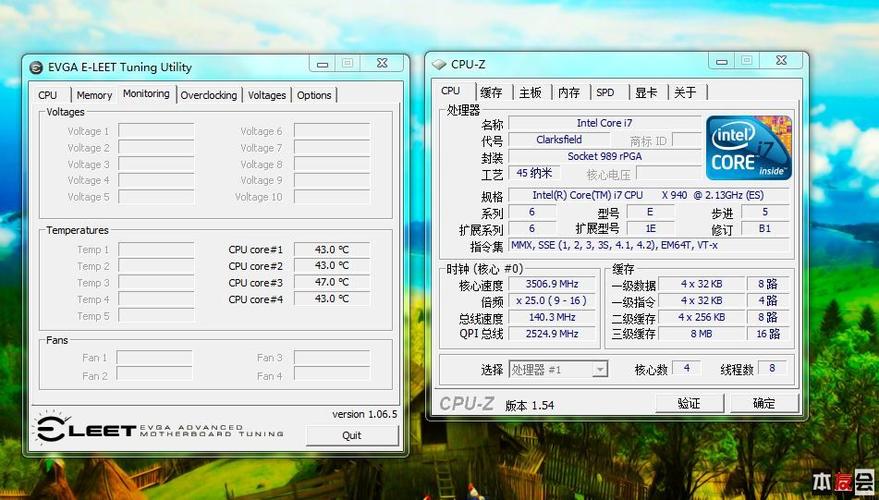Click the 45 纳米 process value
Screen dimensions: 879x500
[x=534, y=173]
